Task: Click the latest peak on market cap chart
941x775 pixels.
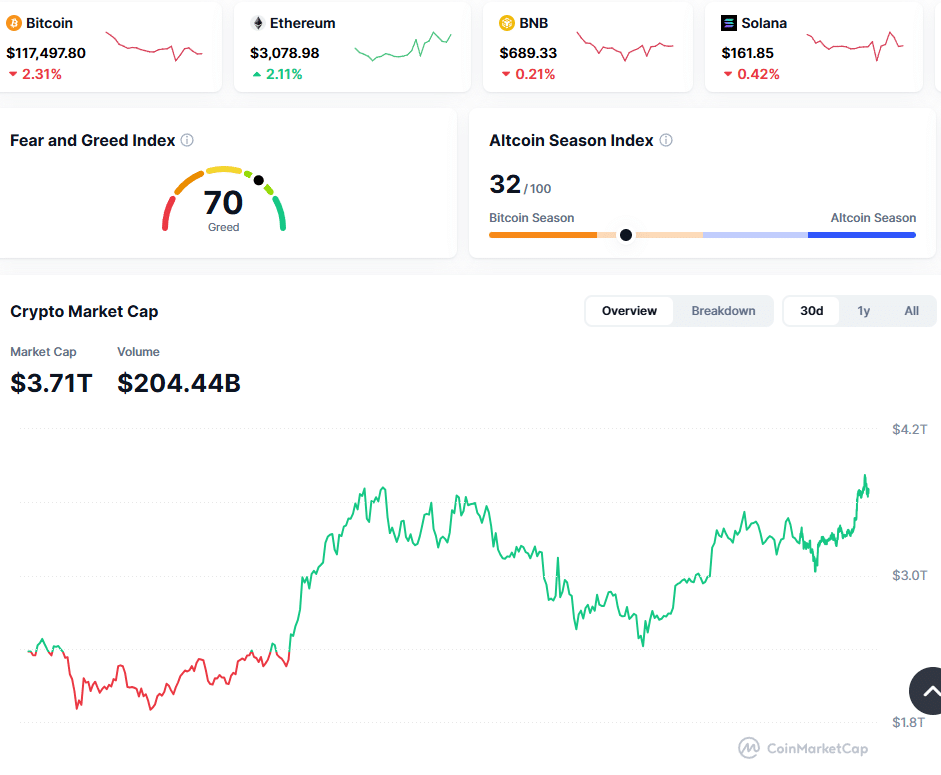Action: click(x=865, y=476)
